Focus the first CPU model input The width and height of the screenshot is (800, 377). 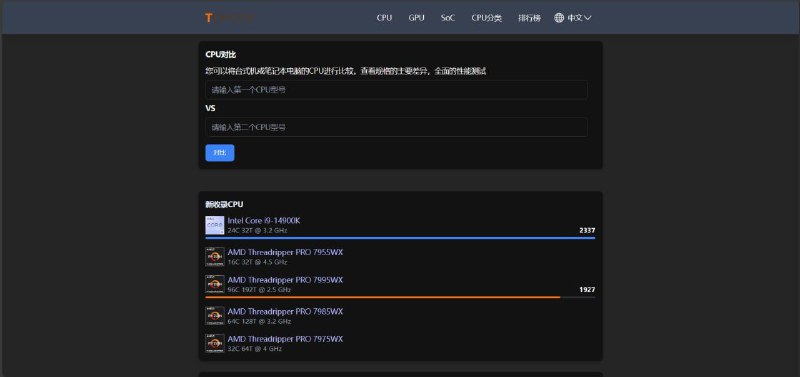point(396,90)
